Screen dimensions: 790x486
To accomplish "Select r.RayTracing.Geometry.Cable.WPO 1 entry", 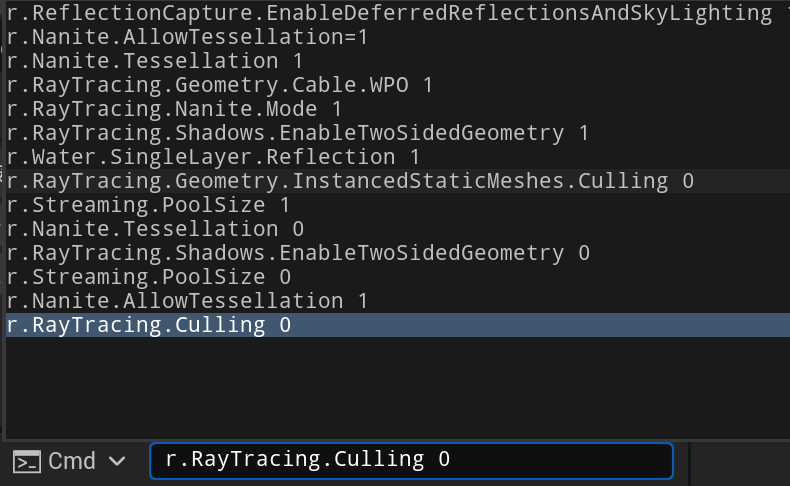I will (398, 85).
